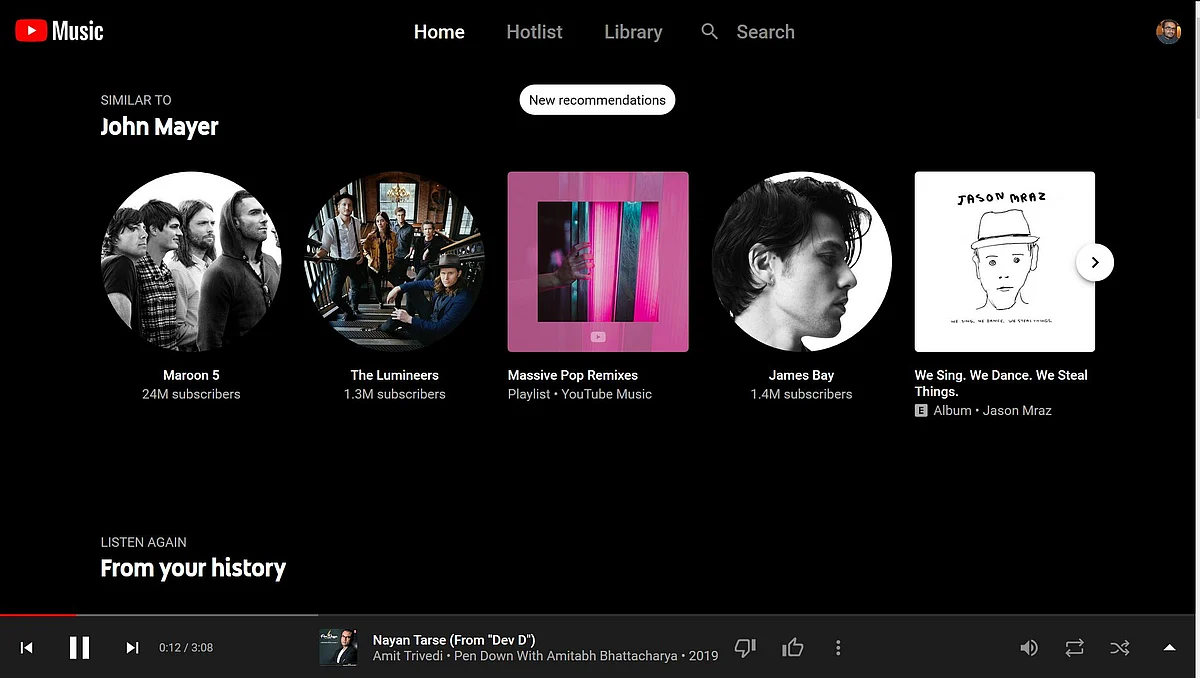Click the Maroon 5 title link

[x=191, y=375]
